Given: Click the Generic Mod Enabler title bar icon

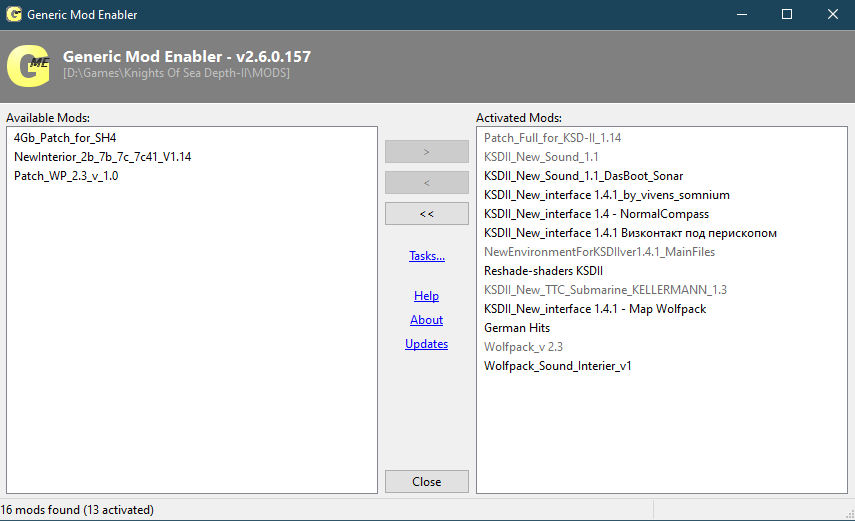Looking at the screenshot, I should [14, 14].
